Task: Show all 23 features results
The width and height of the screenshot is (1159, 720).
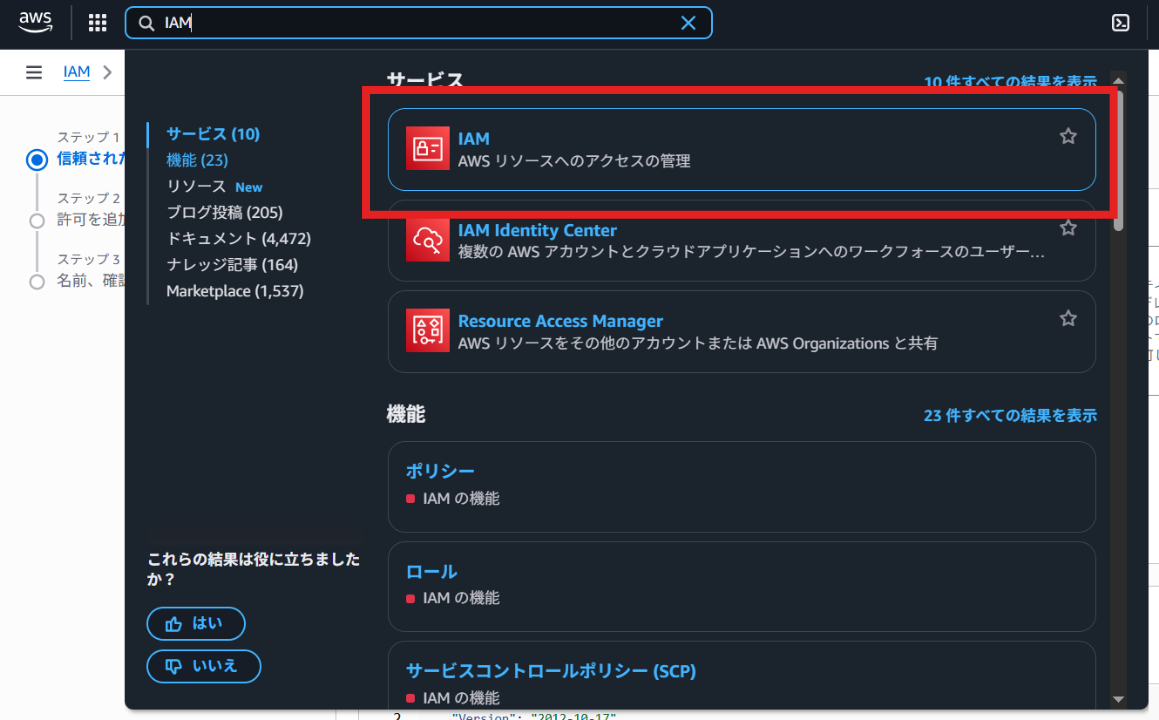Action: [1010, 415]
